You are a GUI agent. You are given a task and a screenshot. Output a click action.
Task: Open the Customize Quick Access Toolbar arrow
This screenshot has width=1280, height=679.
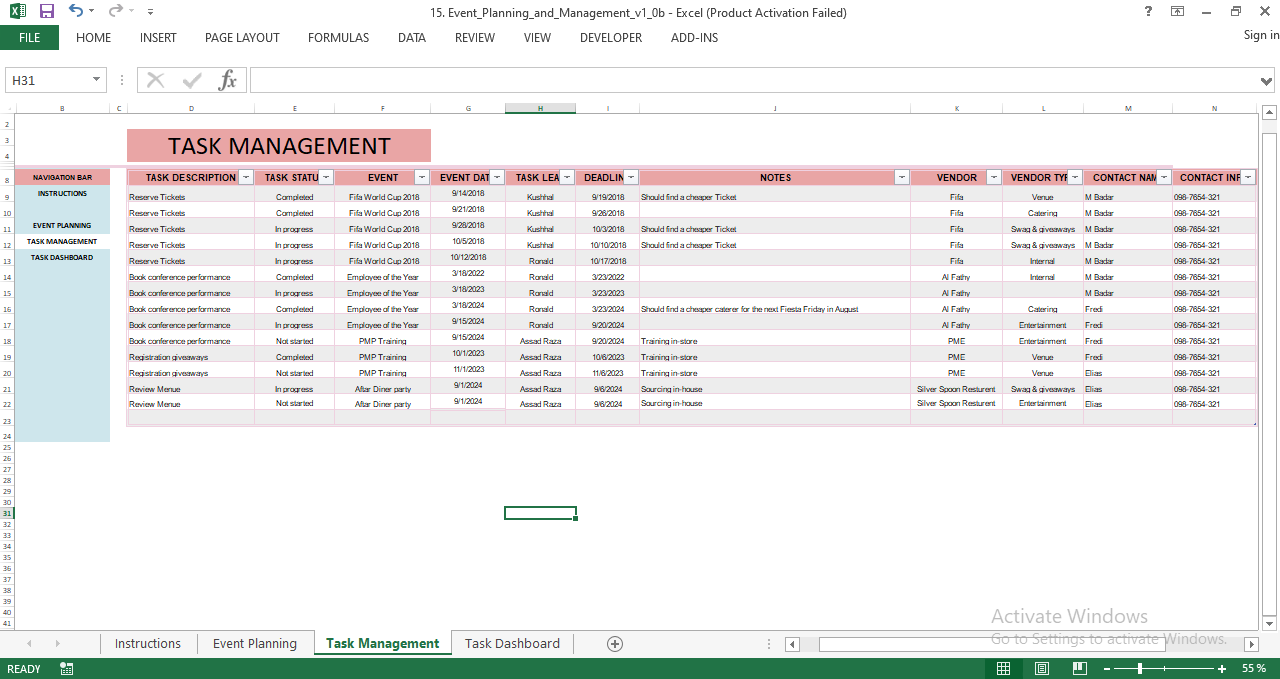(x=150, y=13)
